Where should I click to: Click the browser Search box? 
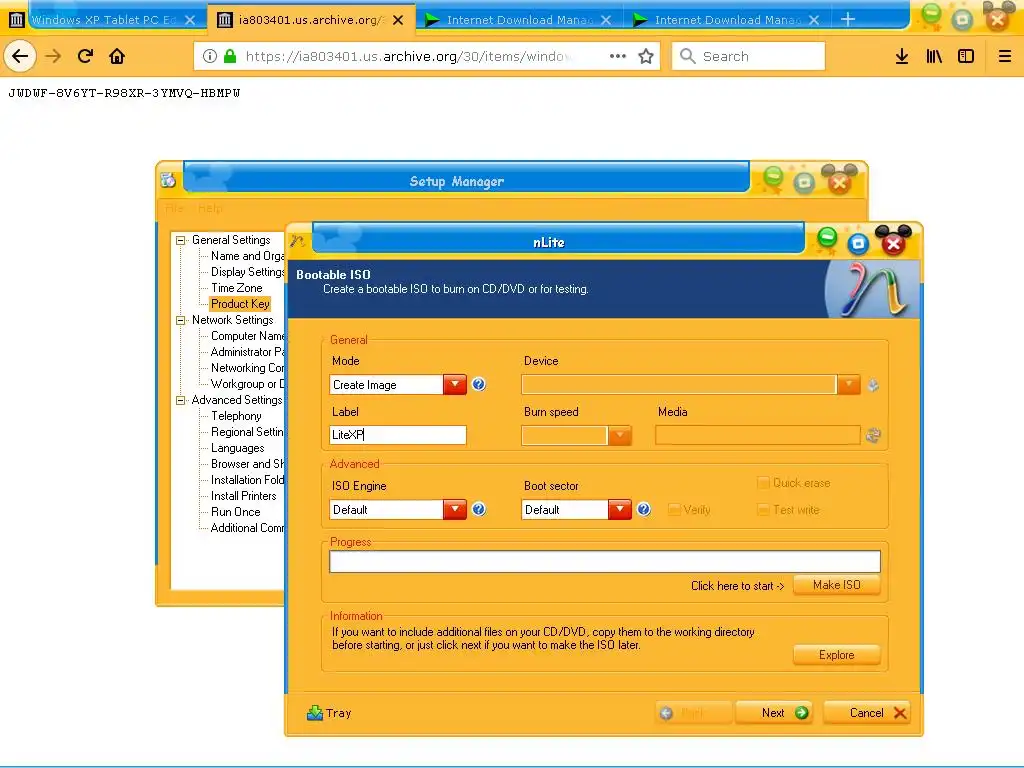[748, 56]
